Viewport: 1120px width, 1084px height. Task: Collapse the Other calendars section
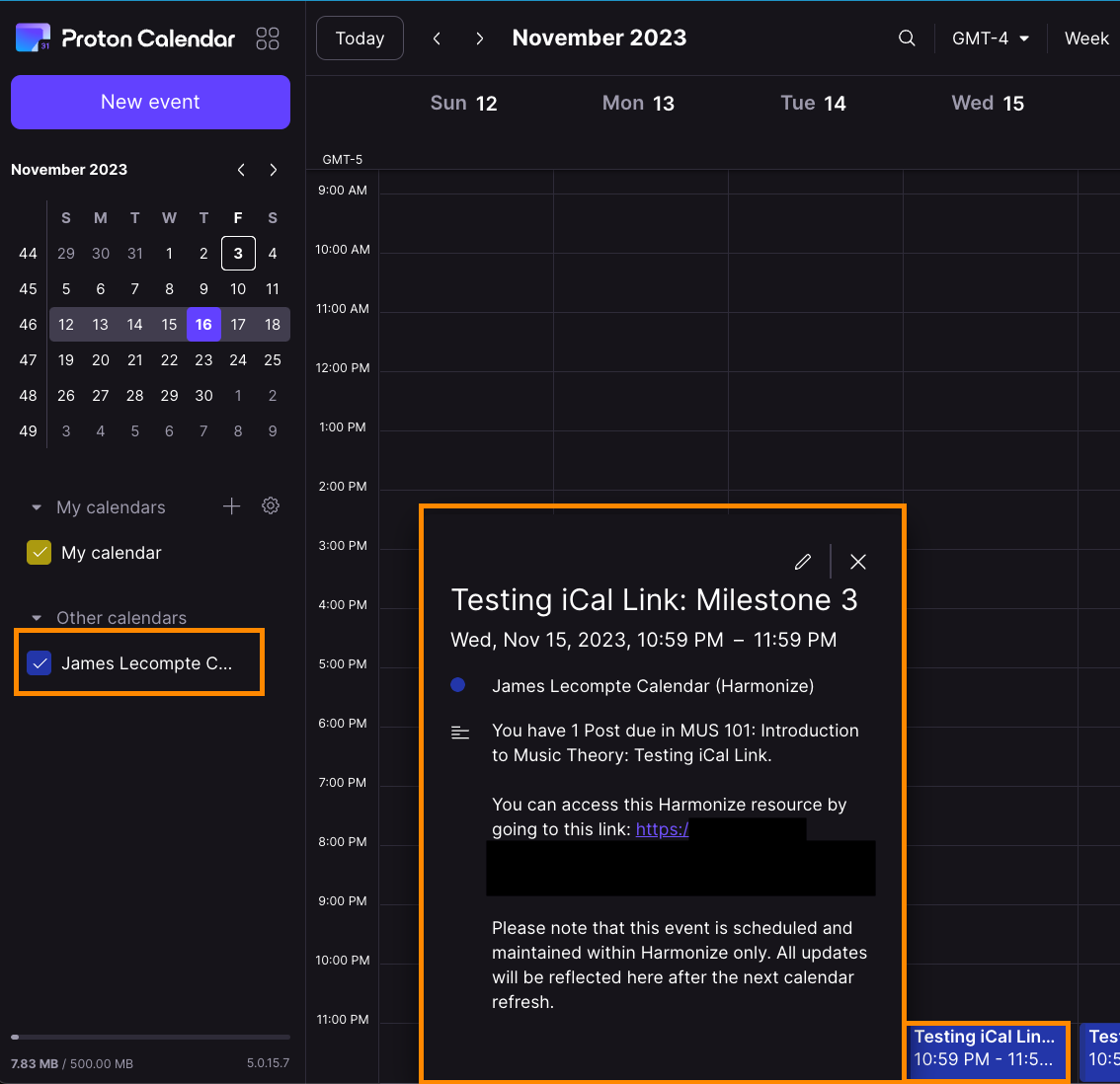tap(37, 618)
